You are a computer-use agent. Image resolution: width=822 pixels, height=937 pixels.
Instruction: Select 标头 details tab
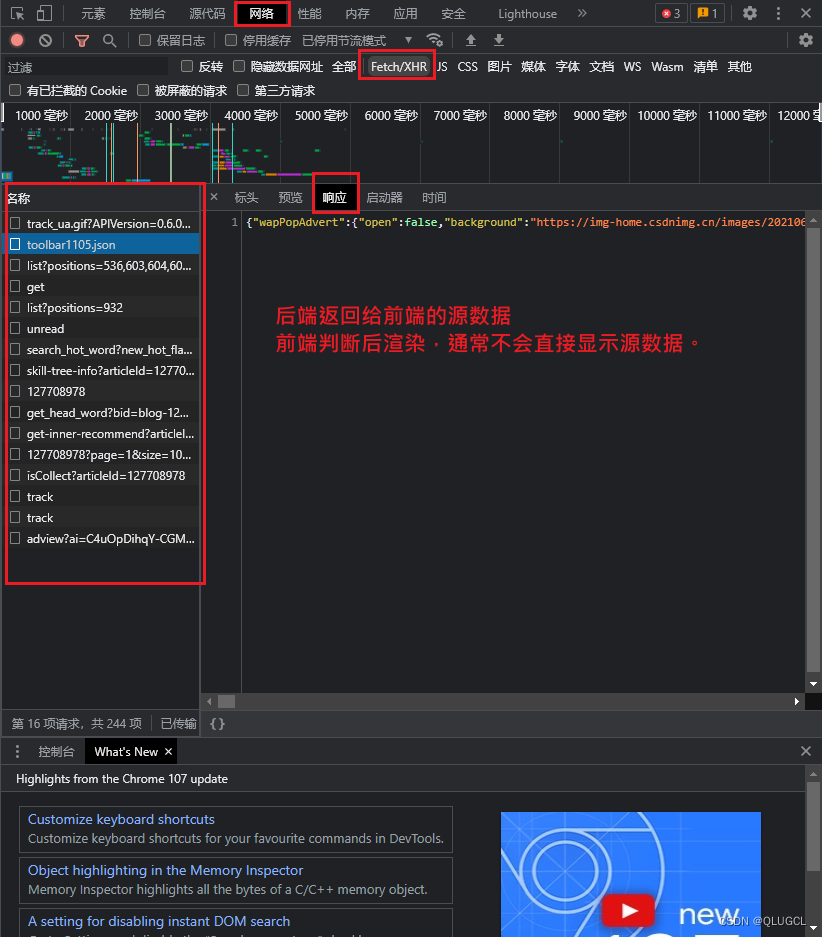246,197
